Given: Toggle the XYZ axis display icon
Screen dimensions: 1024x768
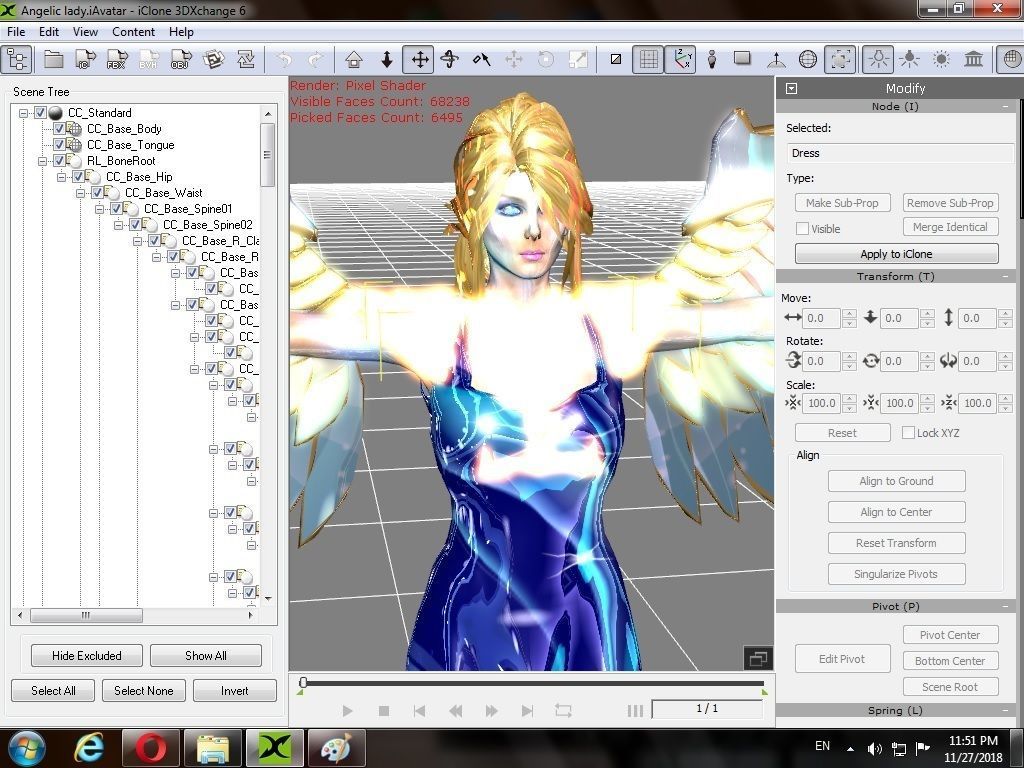Looking at the screenshot, I should pyautogui.click(x=680, y=59).
